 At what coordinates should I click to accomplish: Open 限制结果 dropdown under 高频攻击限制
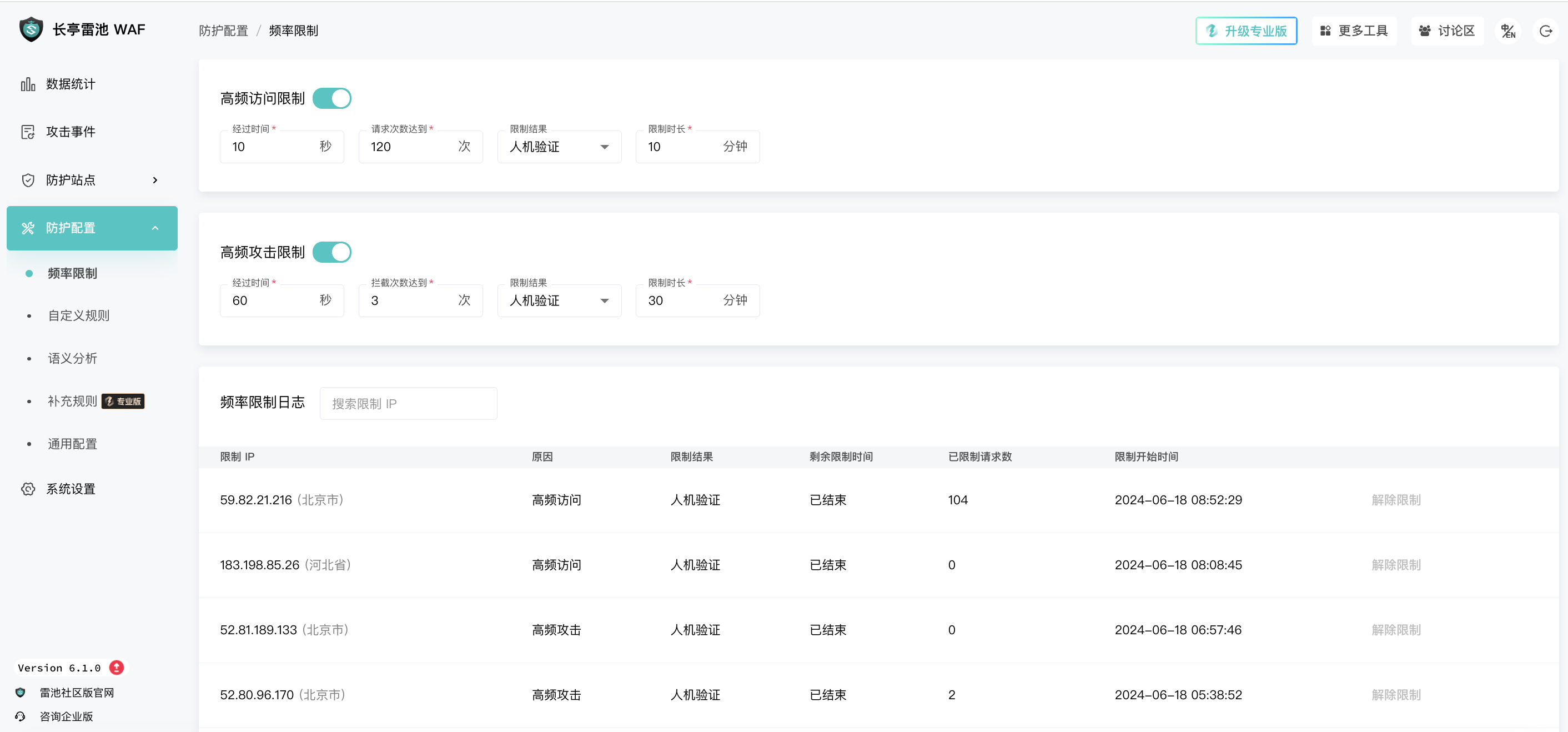(x=559, y=301)
